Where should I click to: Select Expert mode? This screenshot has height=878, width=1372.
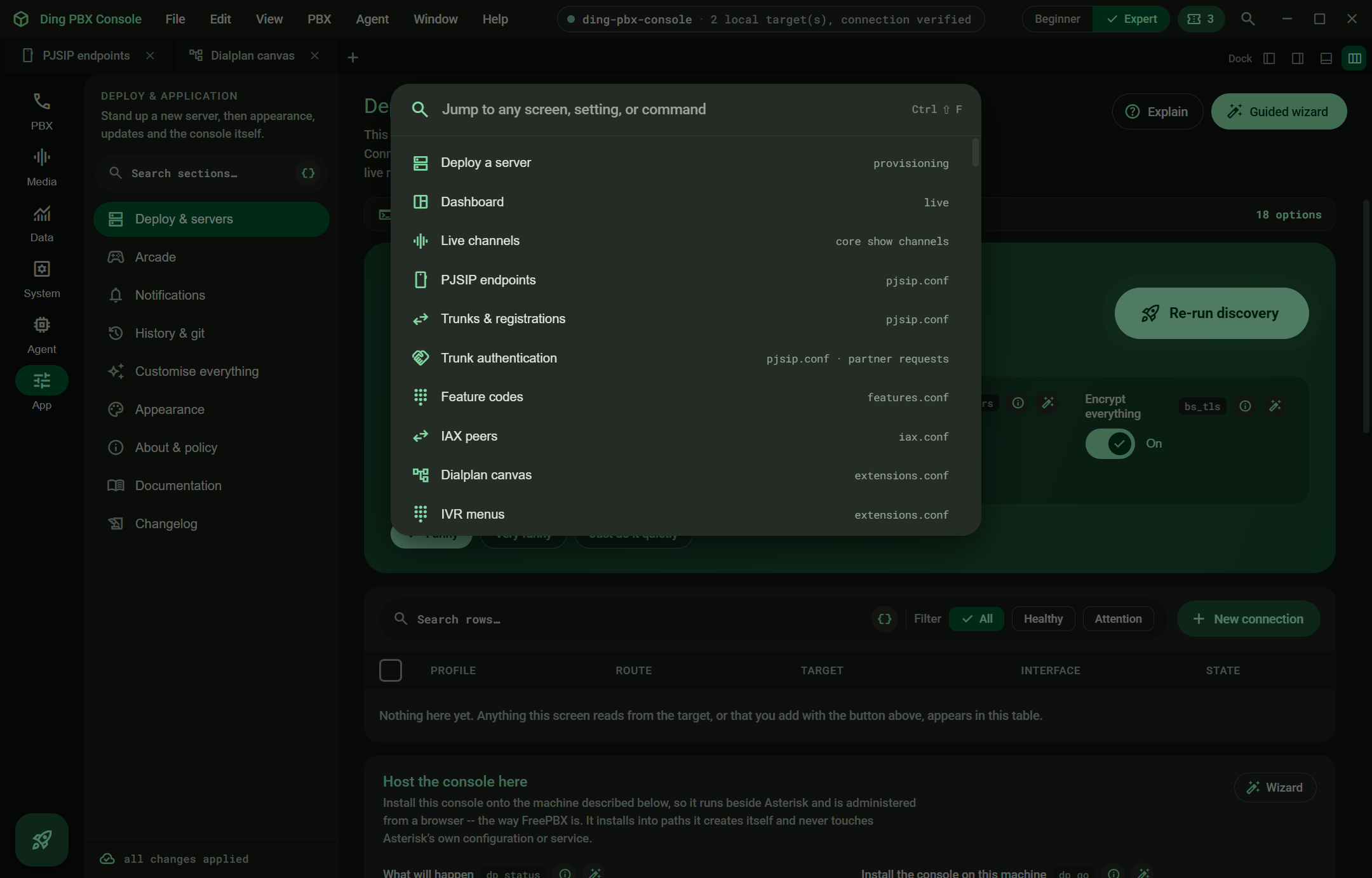[1131, 19]
